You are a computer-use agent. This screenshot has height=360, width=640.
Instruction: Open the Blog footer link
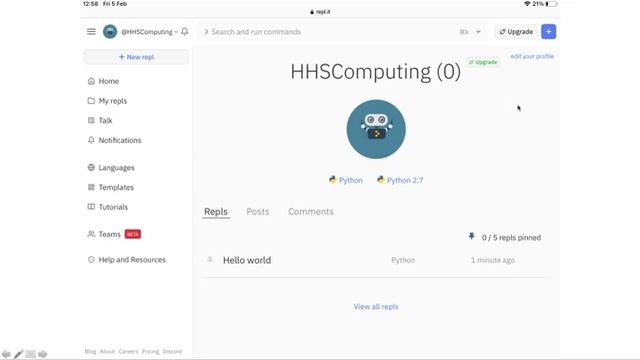tap(90, 351)
